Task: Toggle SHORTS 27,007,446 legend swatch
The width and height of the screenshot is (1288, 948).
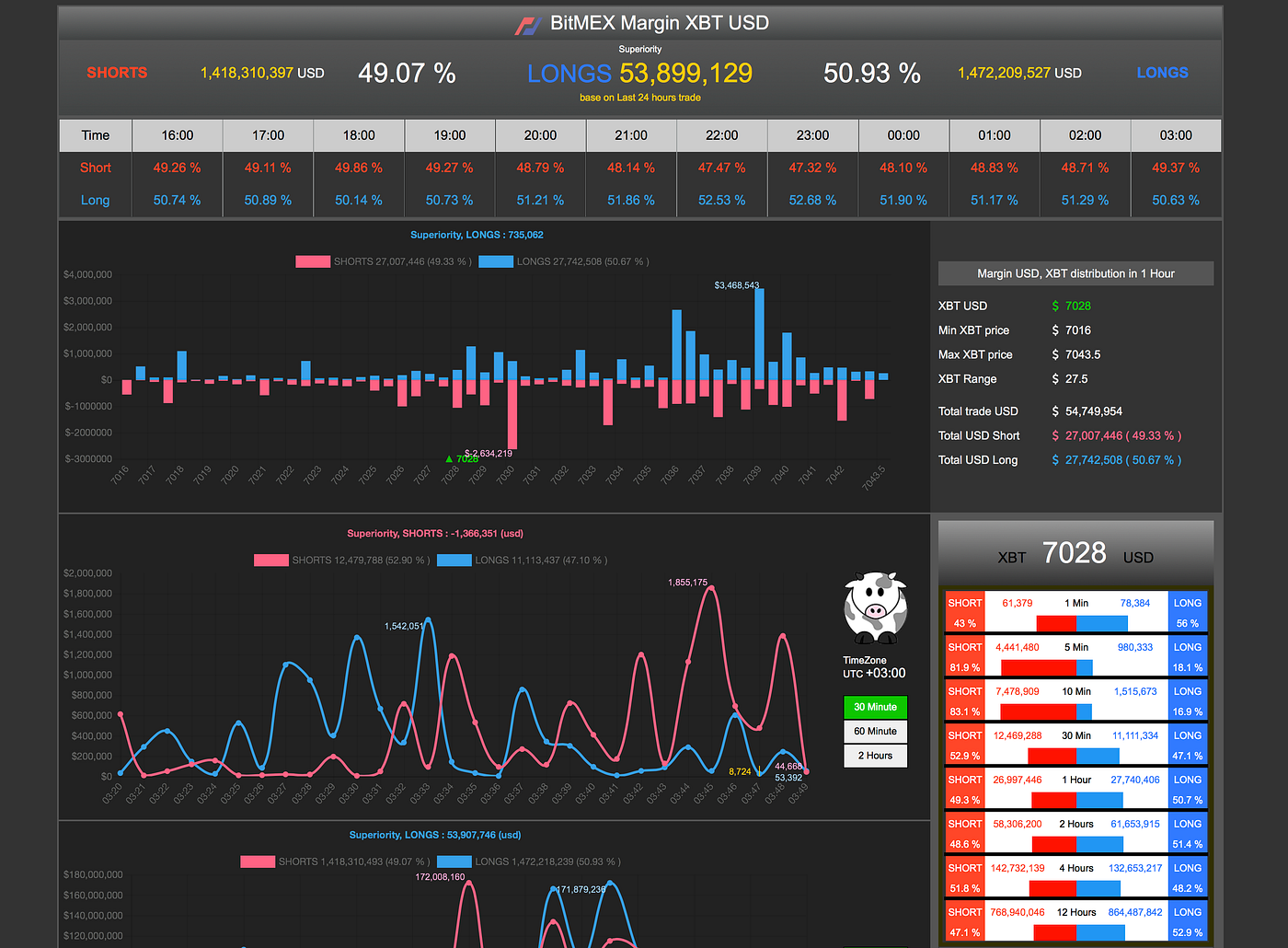Action: point(313,261)
